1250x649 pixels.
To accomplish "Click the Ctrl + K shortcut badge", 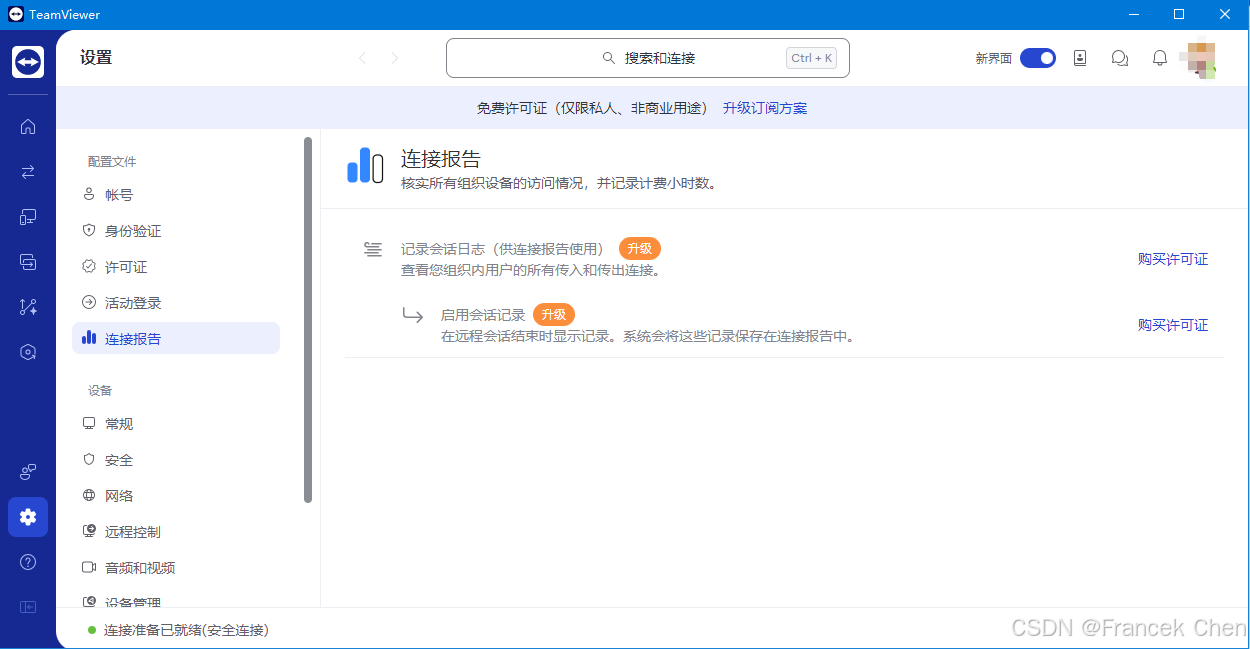I will click(x=811, y=58).
